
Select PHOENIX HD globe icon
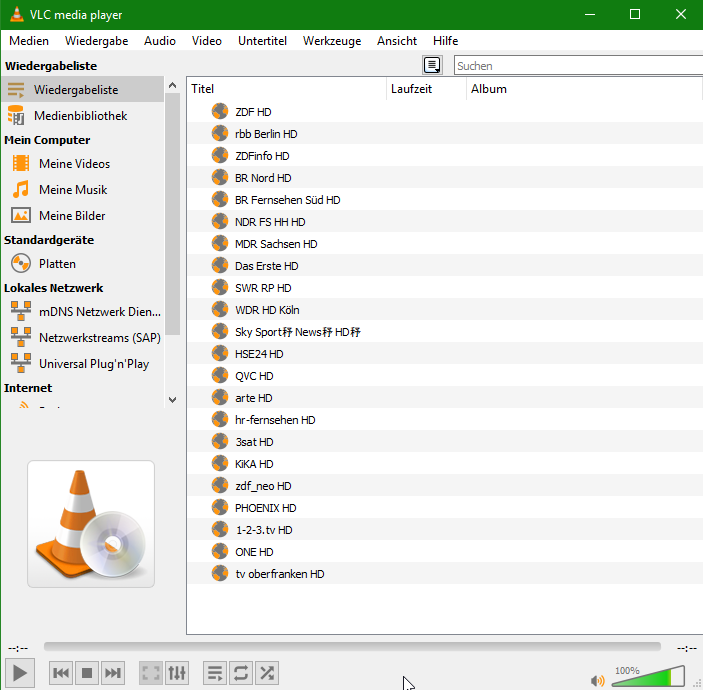220,507
